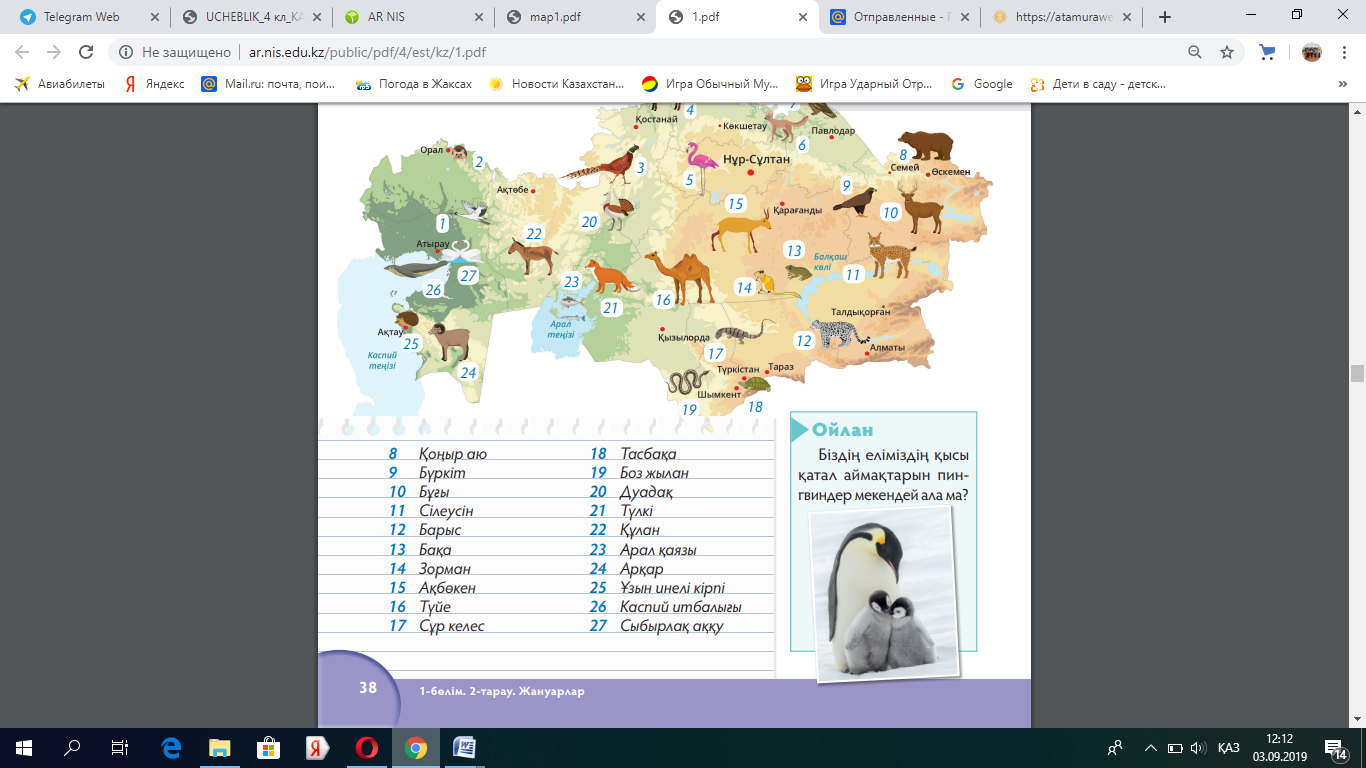Open the Windows Start menu

(x=24, y=747)
